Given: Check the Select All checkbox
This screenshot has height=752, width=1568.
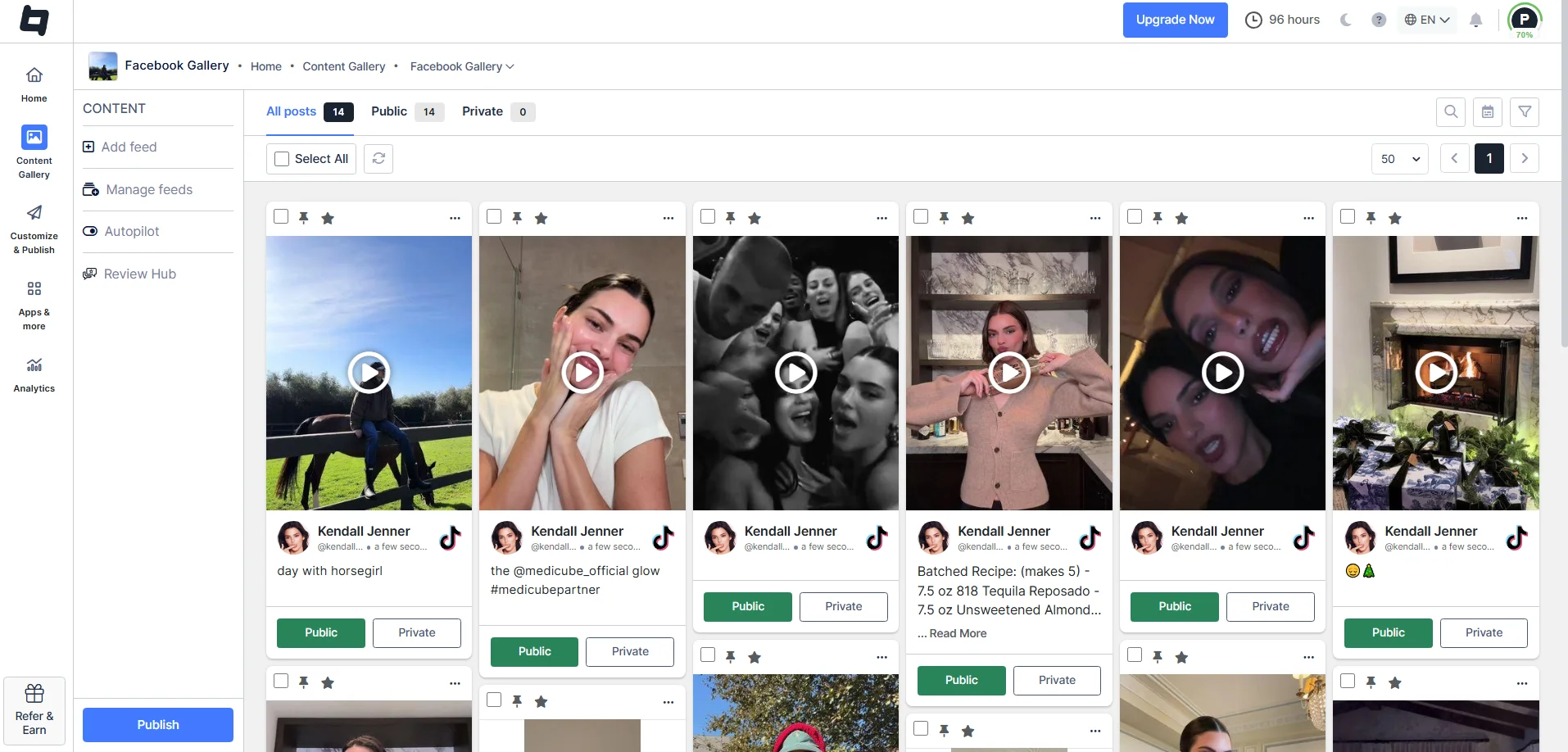Looking at the screenshot, I should click(283, 159).
